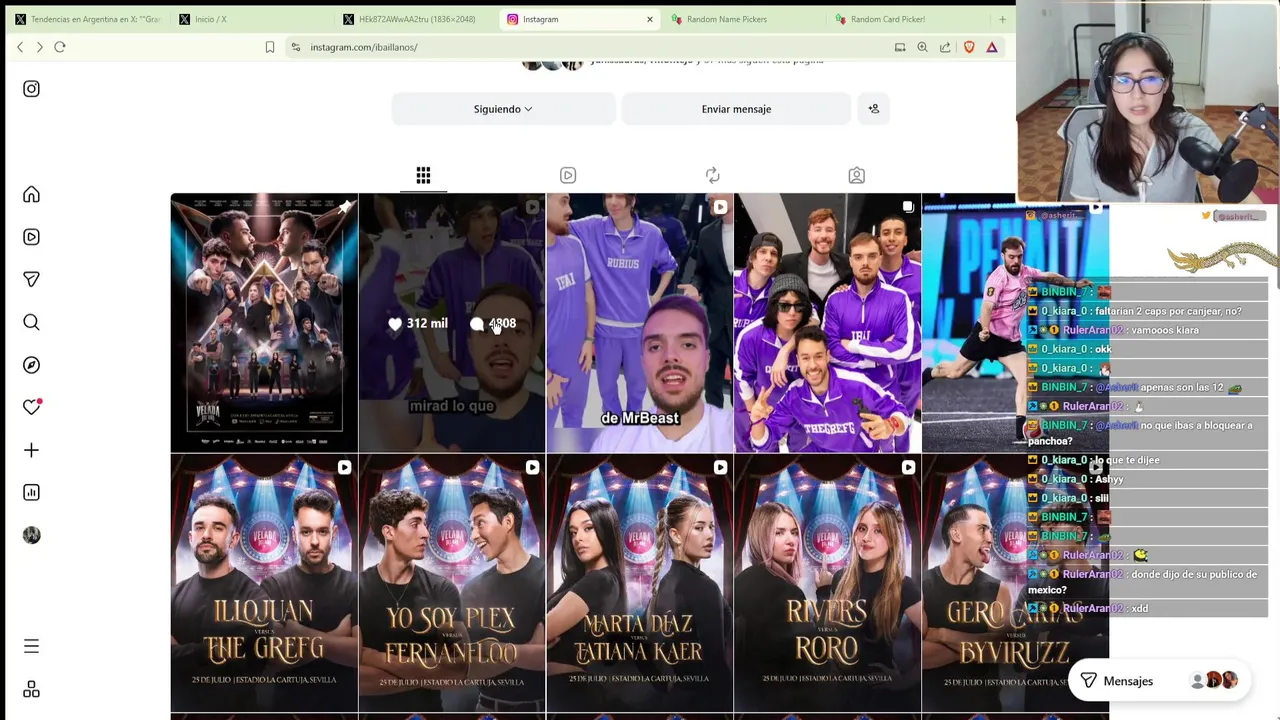
Task: Click chat message 'apenas son las 12'
Action: tap(1182, 387)
